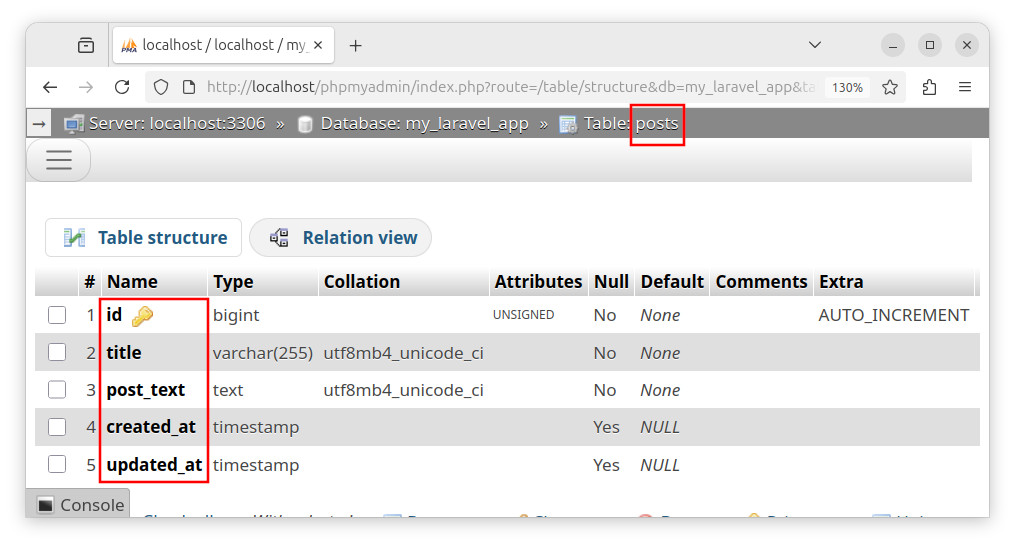Click the Table: posts breadcrumb
This screenshot has width=1015, height=546.
point(630,123)
